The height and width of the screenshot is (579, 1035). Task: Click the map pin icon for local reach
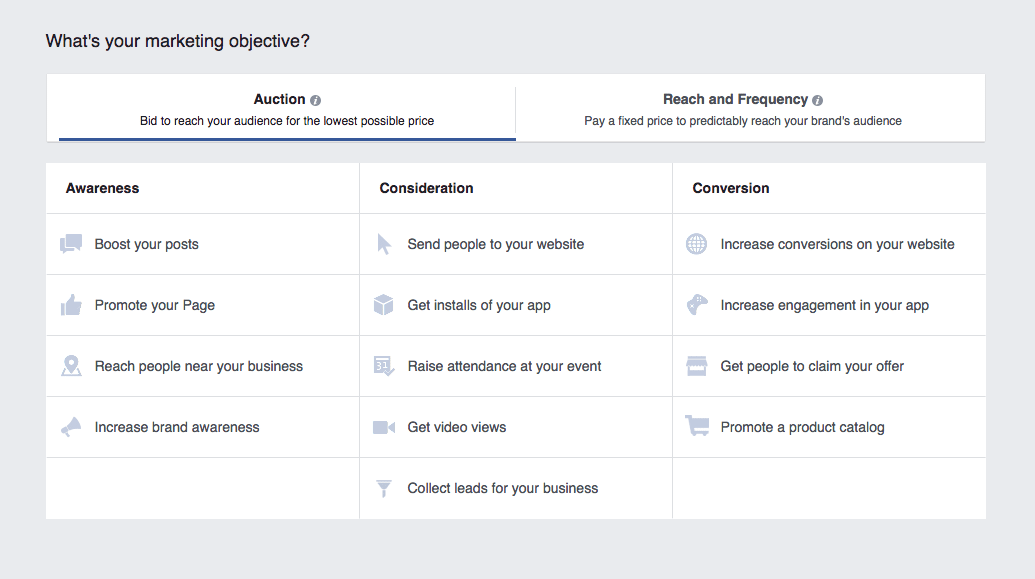click(x=71, y=366)
